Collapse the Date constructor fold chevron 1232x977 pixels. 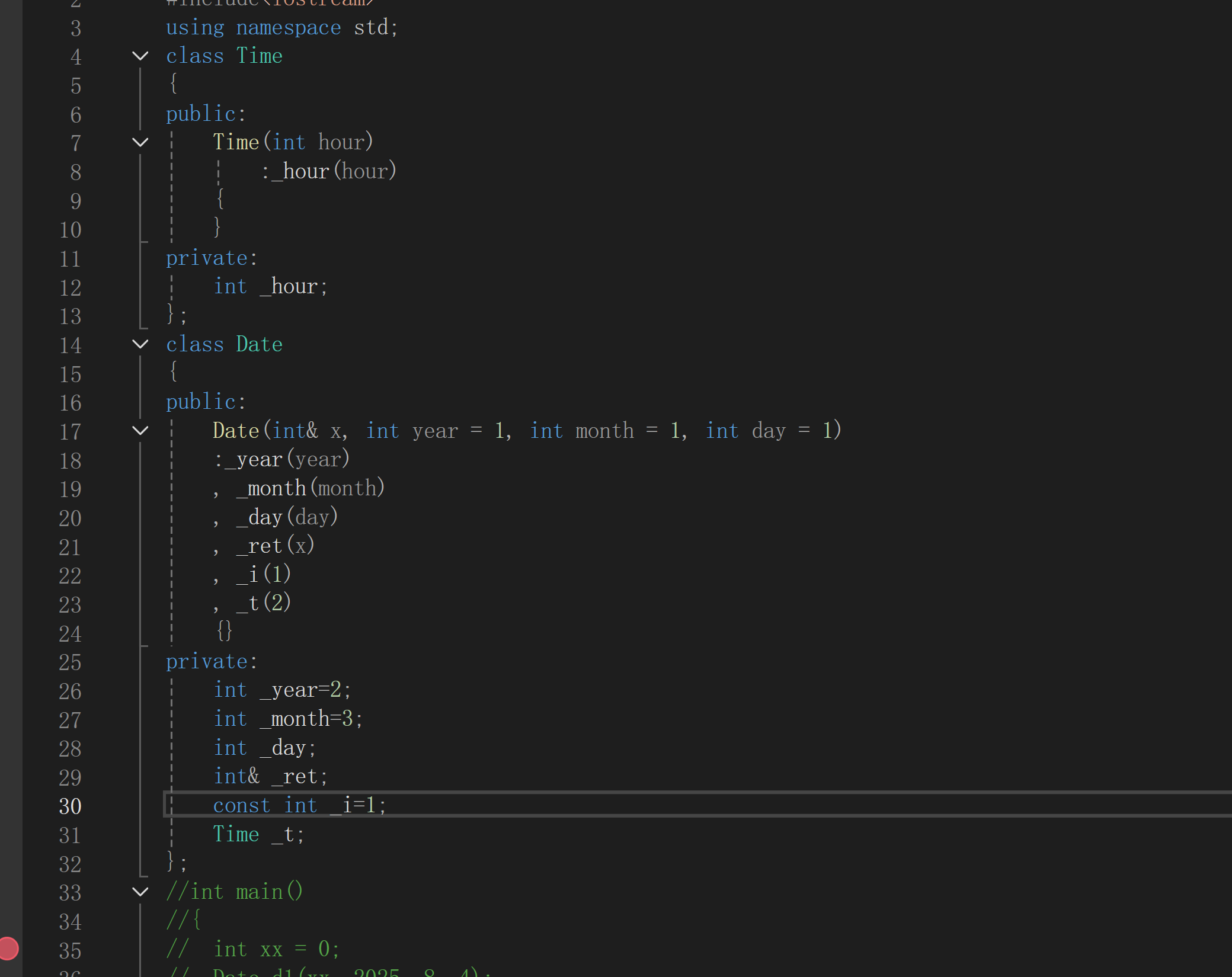click(x=140, y=431)
